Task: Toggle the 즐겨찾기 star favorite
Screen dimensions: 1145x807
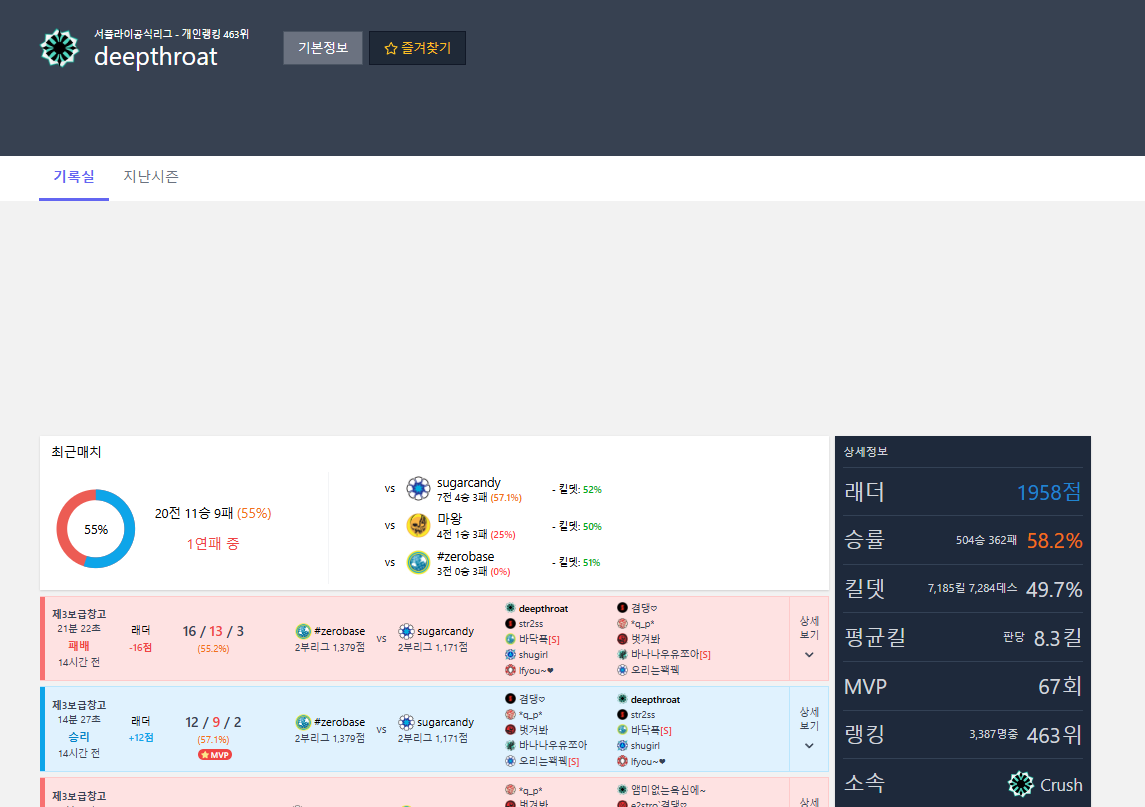Action: [x=417, y=48]
